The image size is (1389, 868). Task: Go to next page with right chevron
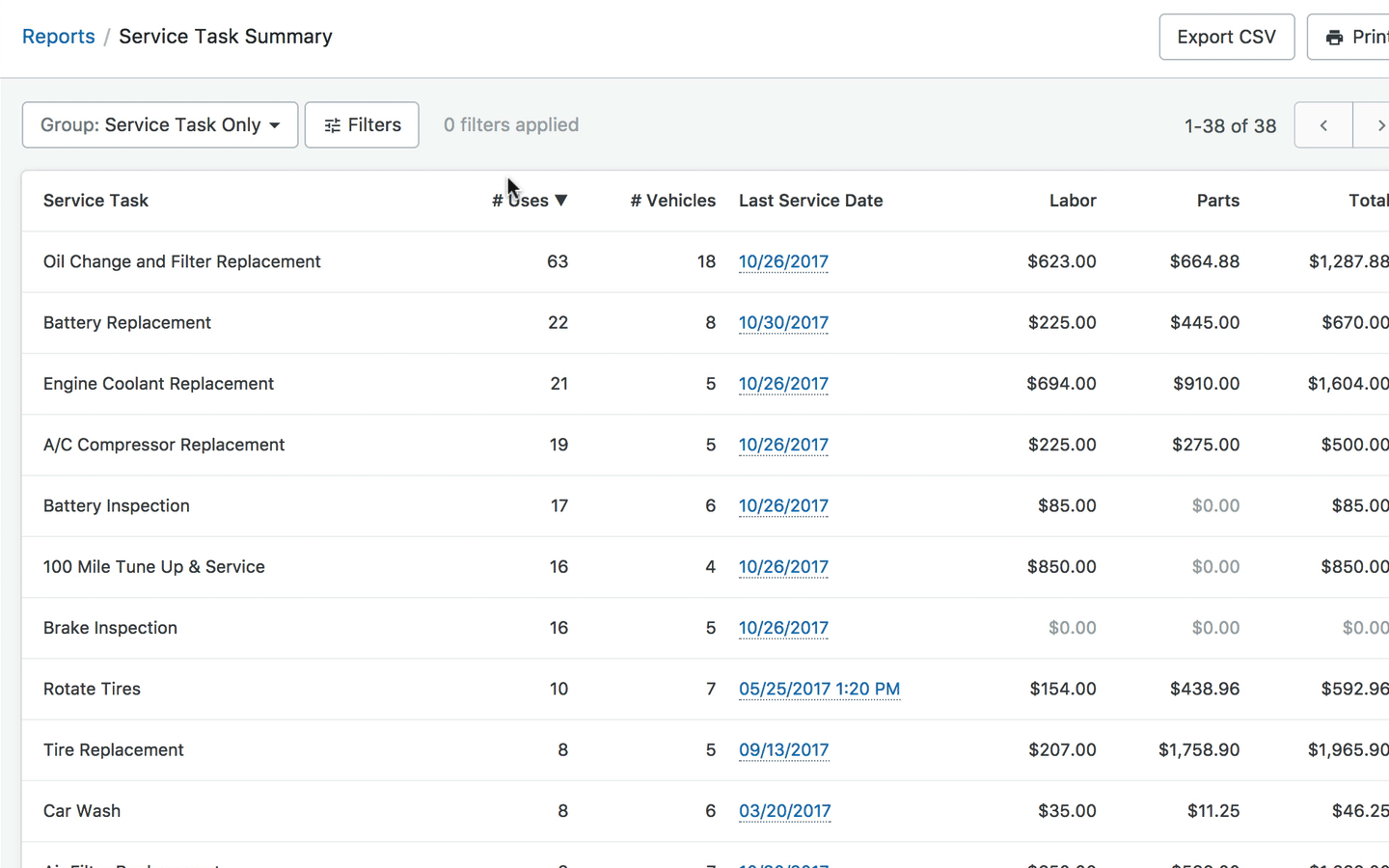(1375, 125)
